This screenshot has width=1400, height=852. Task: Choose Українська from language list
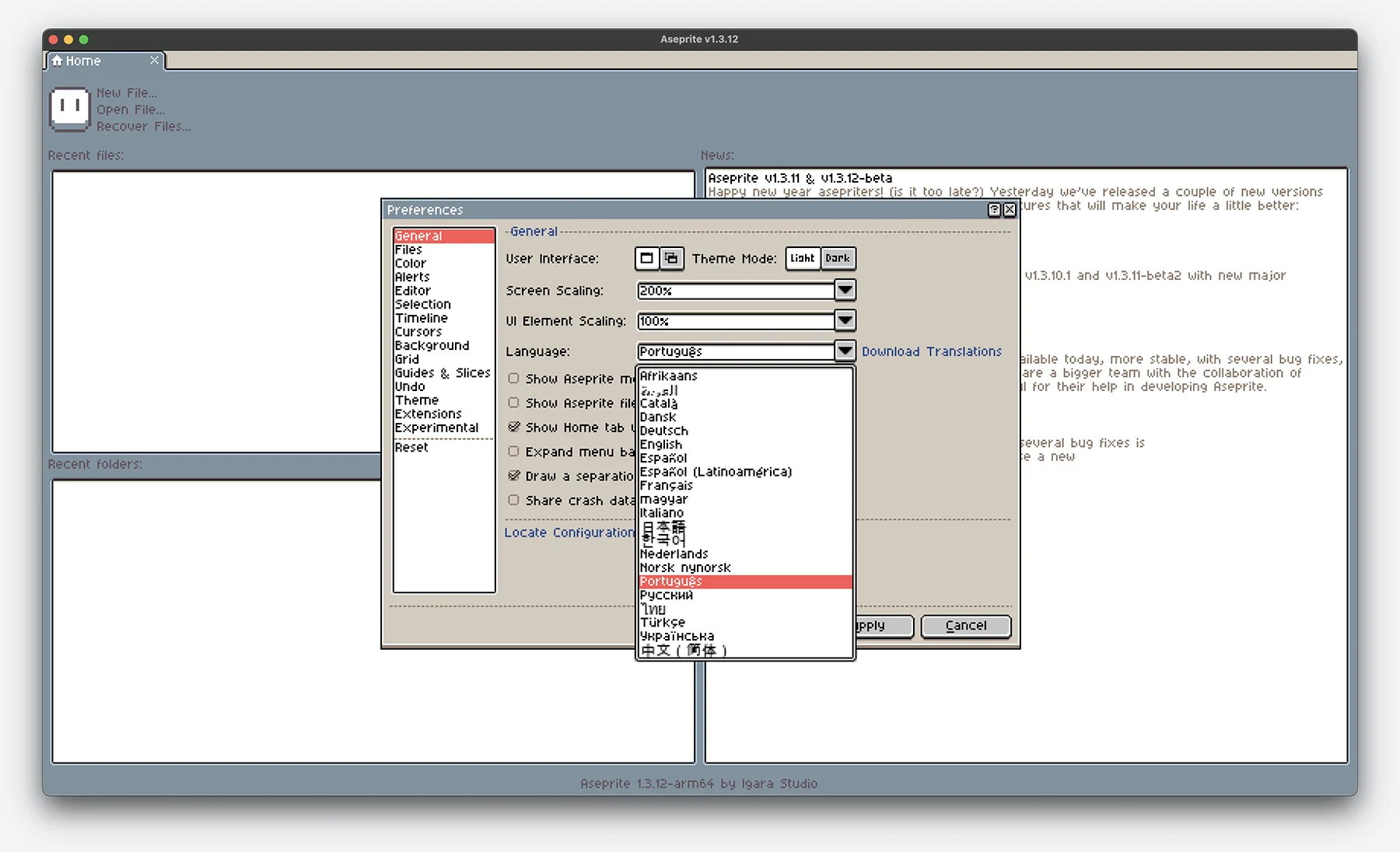pos(745,636)
